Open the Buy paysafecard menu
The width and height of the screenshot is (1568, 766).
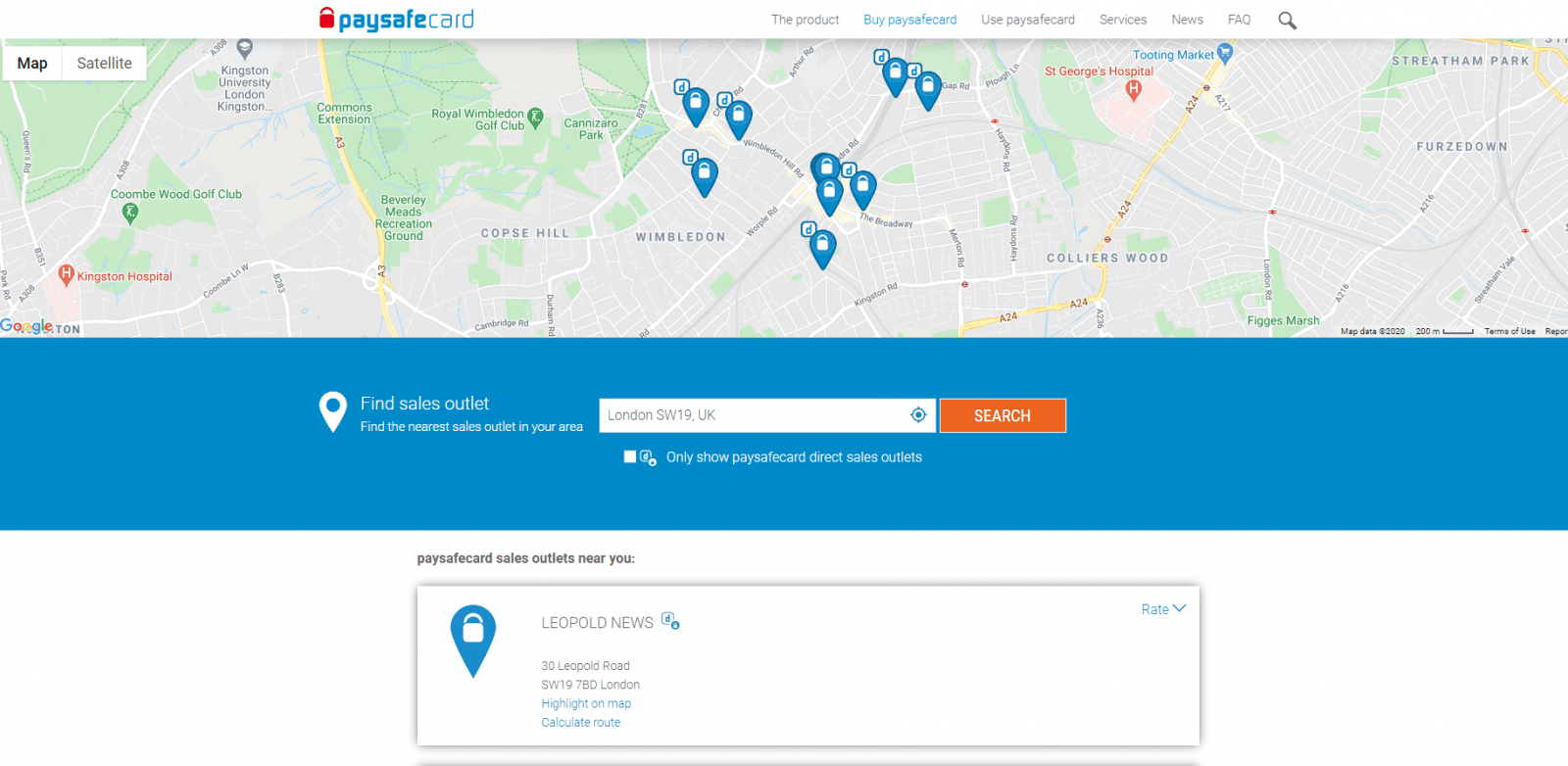pos(909,20)
